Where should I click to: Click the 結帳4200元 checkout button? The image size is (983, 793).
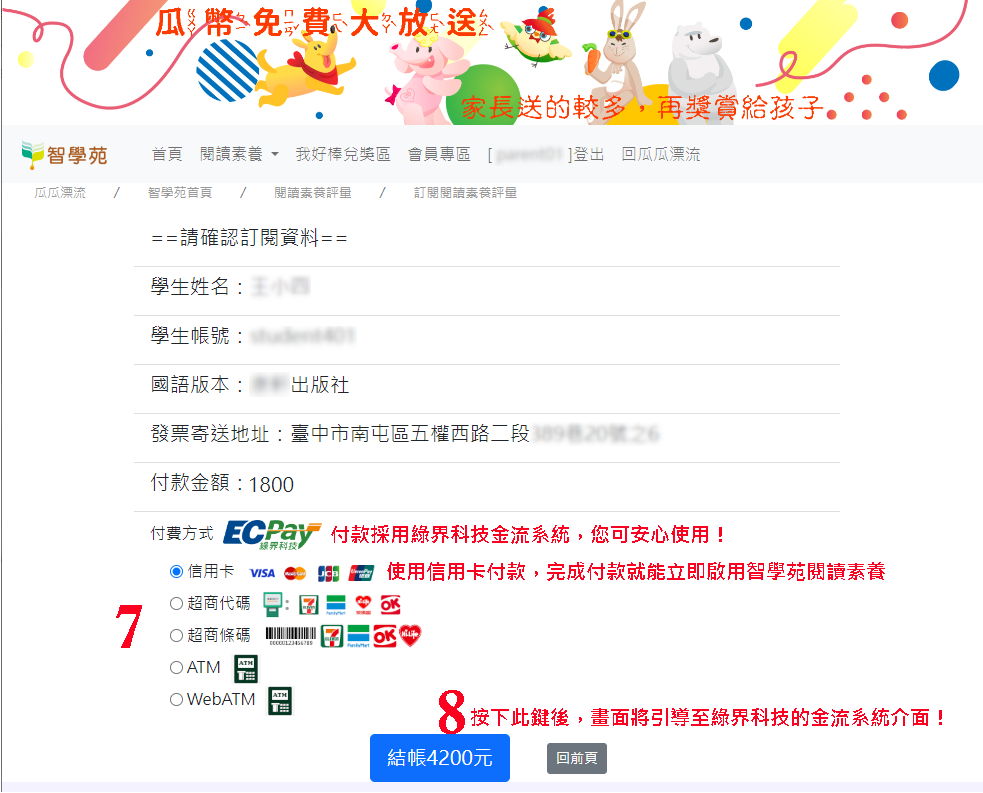coord(439,758)
